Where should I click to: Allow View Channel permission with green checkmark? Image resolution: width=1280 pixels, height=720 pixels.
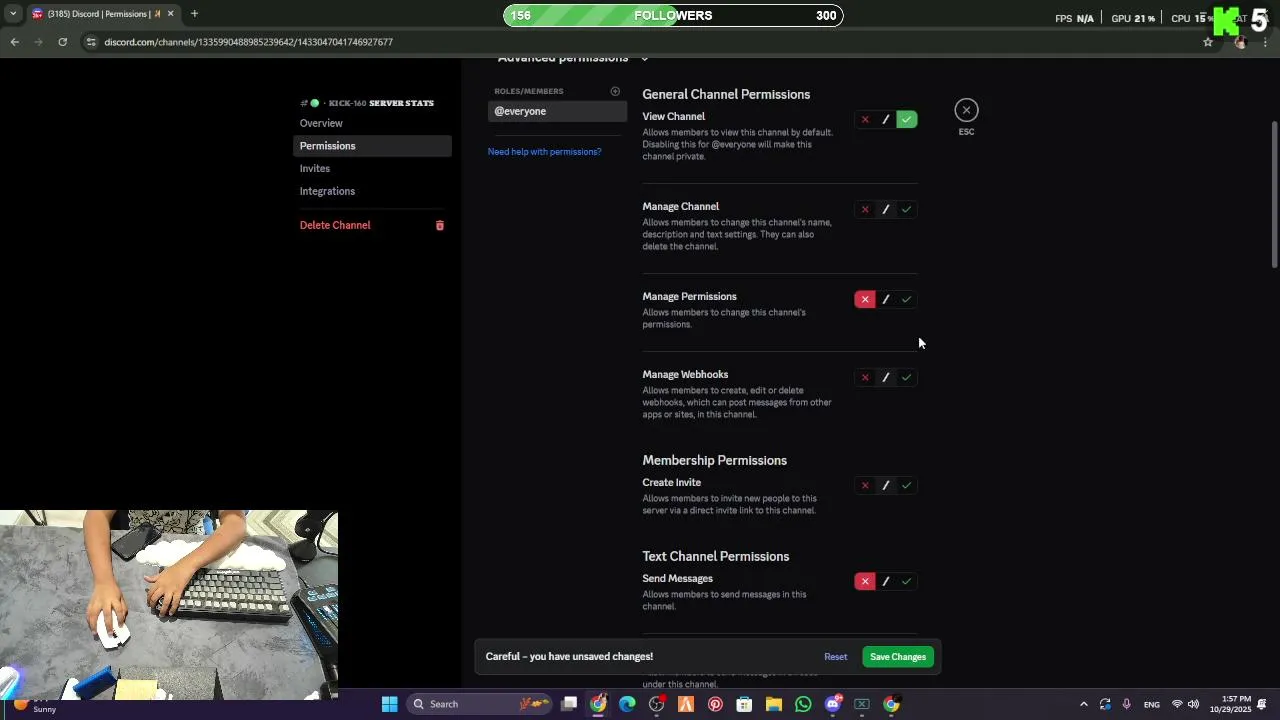[906, 120]
